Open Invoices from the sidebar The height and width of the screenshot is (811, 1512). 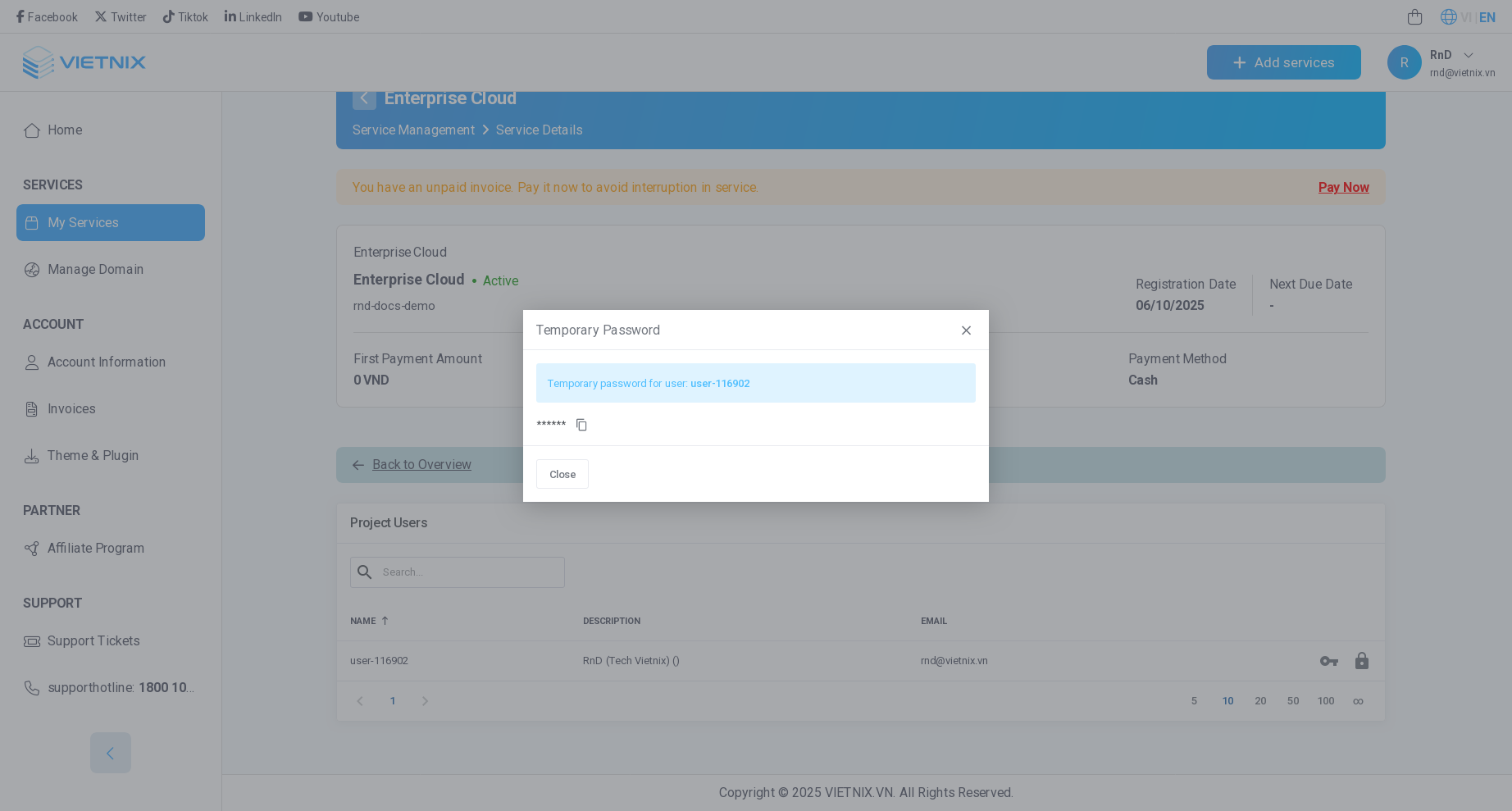click(71, 409)
